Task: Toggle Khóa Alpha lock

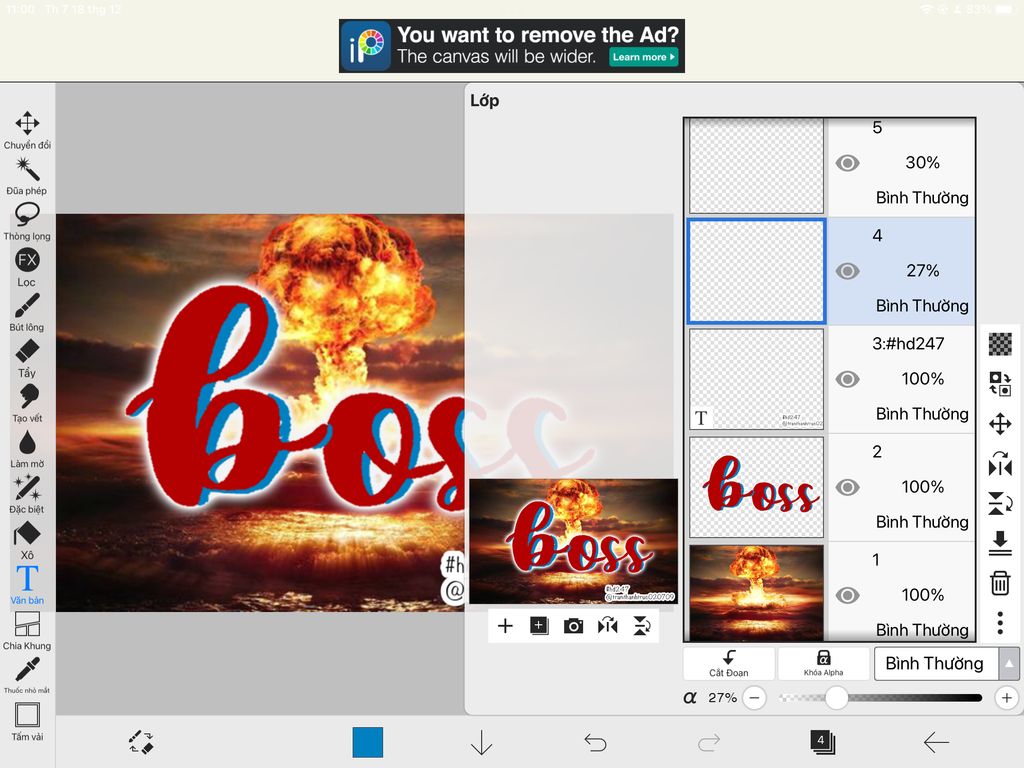Action: (x=824, y=664)
